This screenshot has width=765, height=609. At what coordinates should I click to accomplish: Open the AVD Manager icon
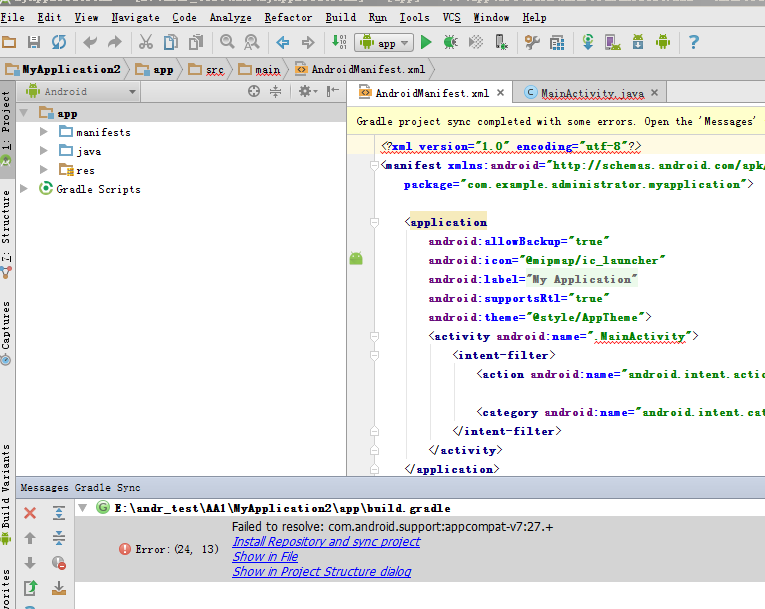click(x=613, y=42)
